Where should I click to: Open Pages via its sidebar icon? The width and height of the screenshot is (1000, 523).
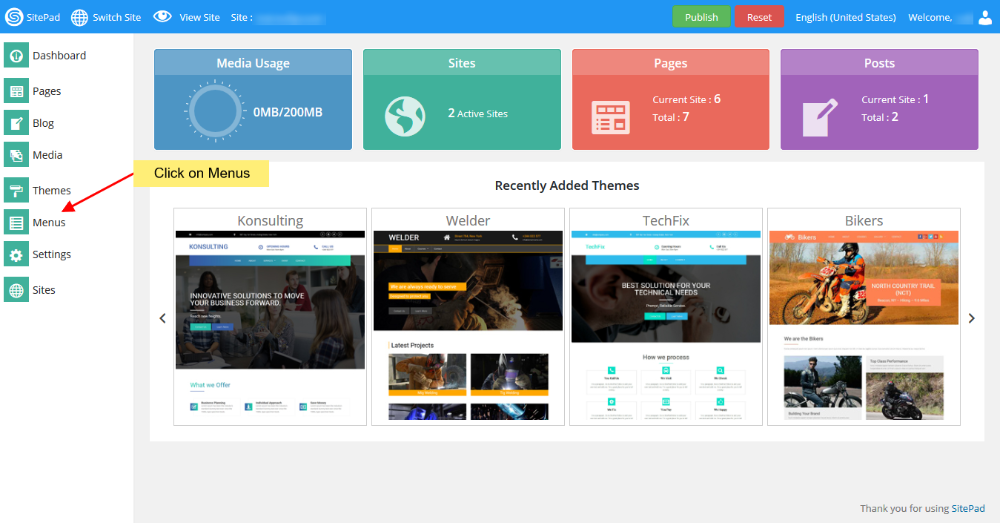(16, 92)
